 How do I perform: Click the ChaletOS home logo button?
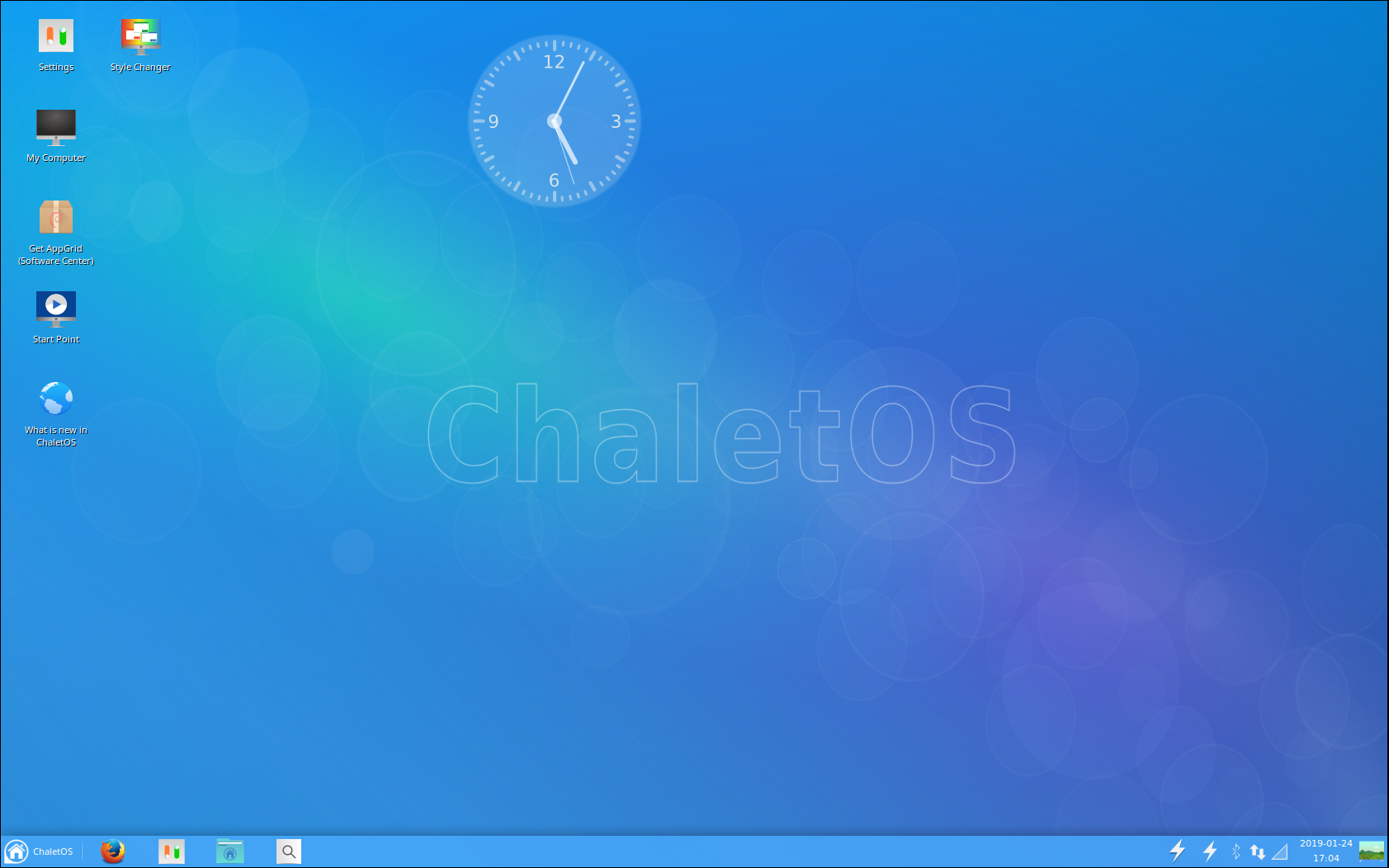pos(17,851)
